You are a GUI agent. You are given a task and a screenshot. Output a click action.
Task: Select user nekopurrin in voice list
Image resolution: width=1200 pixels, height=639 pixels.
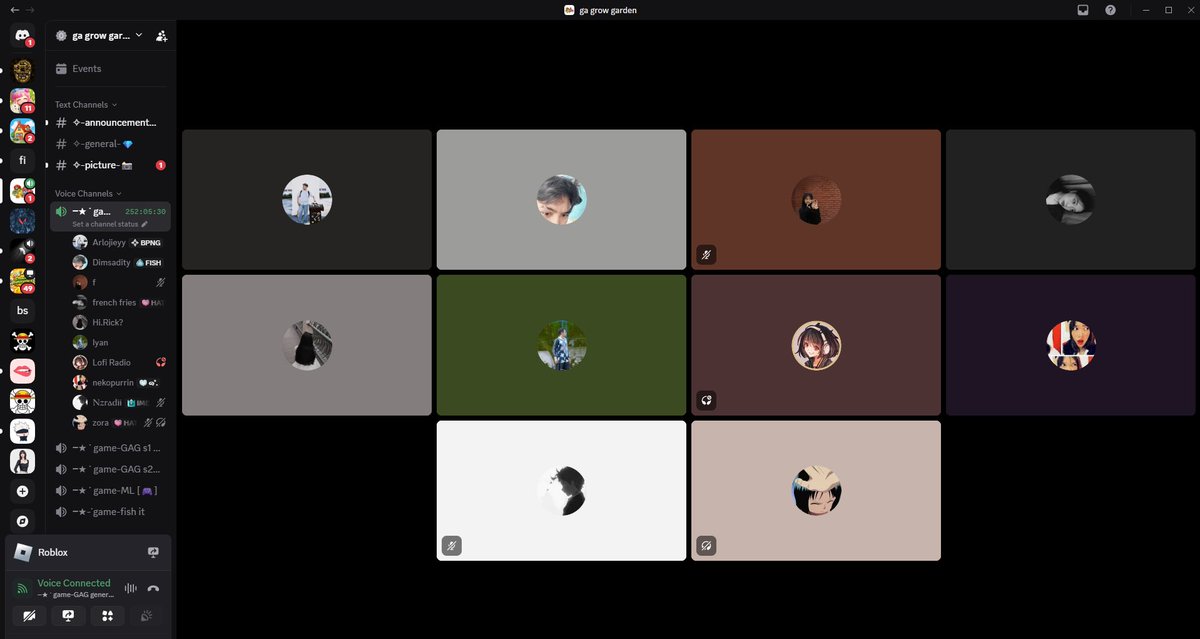pyautogui.click(x=120, y=382)
